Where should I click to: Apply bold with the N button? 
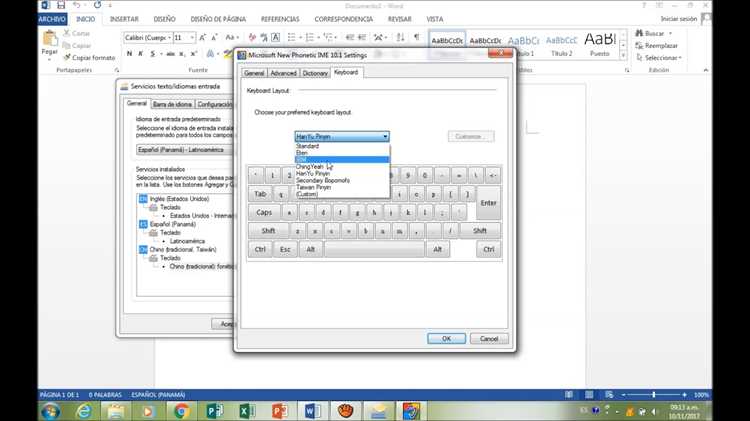pos(129,54)
